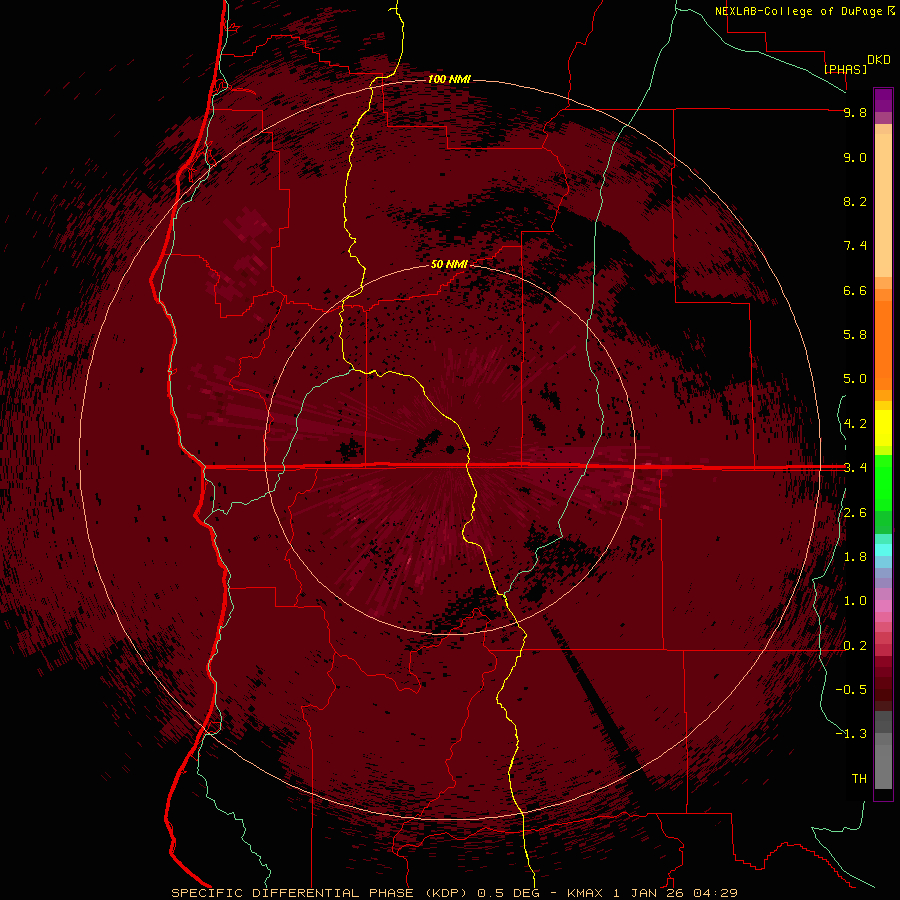Click the DKD label above color scale

[878, 60]
